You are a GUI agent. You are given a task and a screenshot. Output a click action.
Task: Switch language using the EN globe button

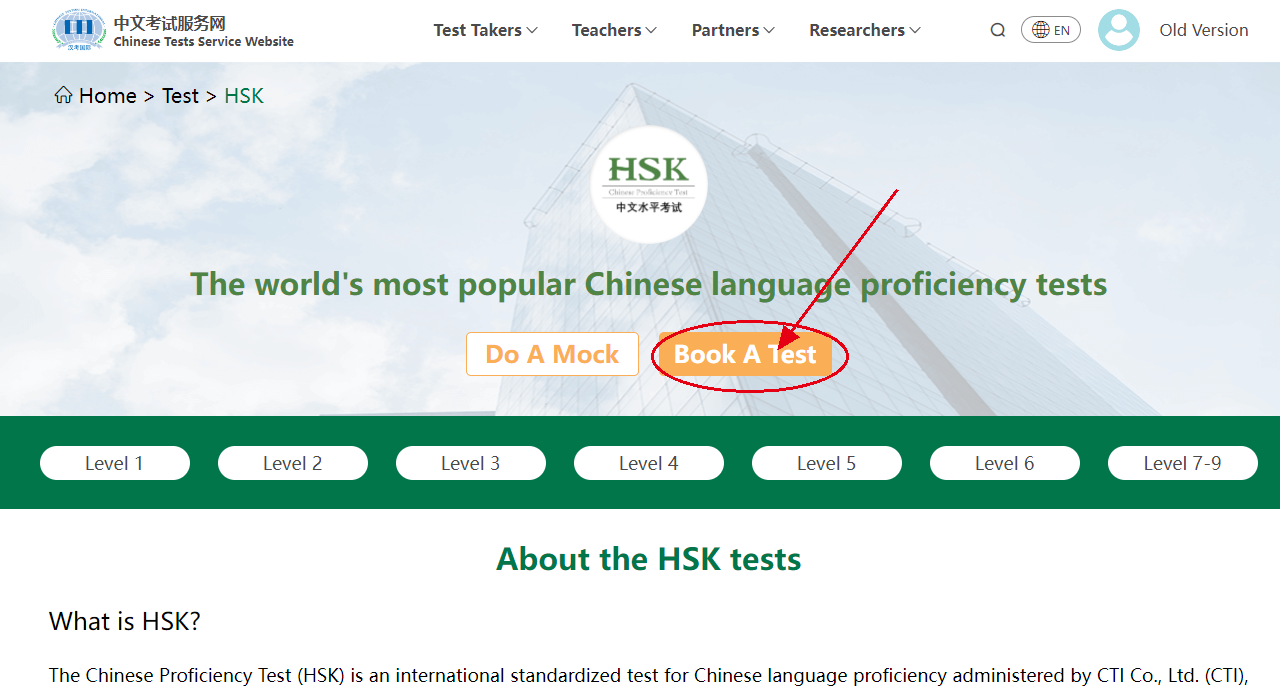[1050, 30]
